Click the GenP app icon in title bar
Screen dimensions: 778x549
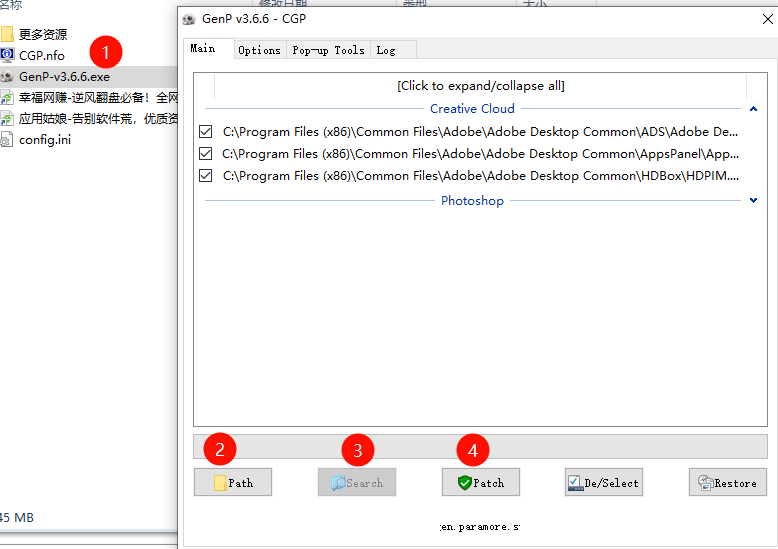(189, 19)
